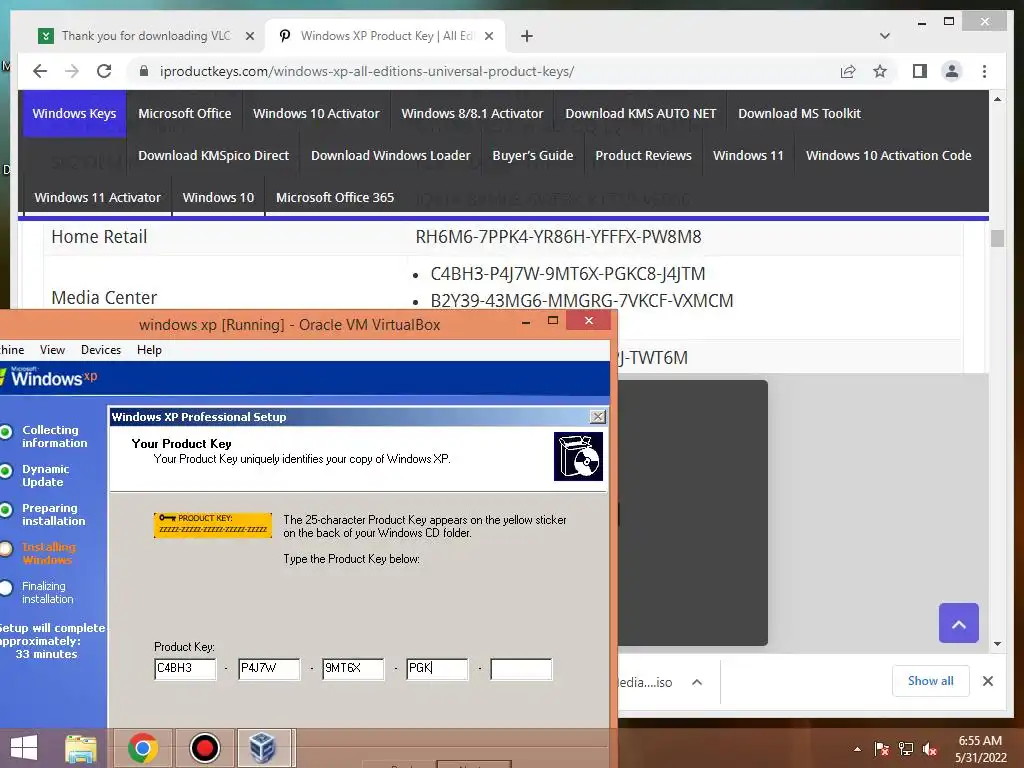Open File Explorer from the taskbar
1024x768 pixels.
tap(81, 748)
